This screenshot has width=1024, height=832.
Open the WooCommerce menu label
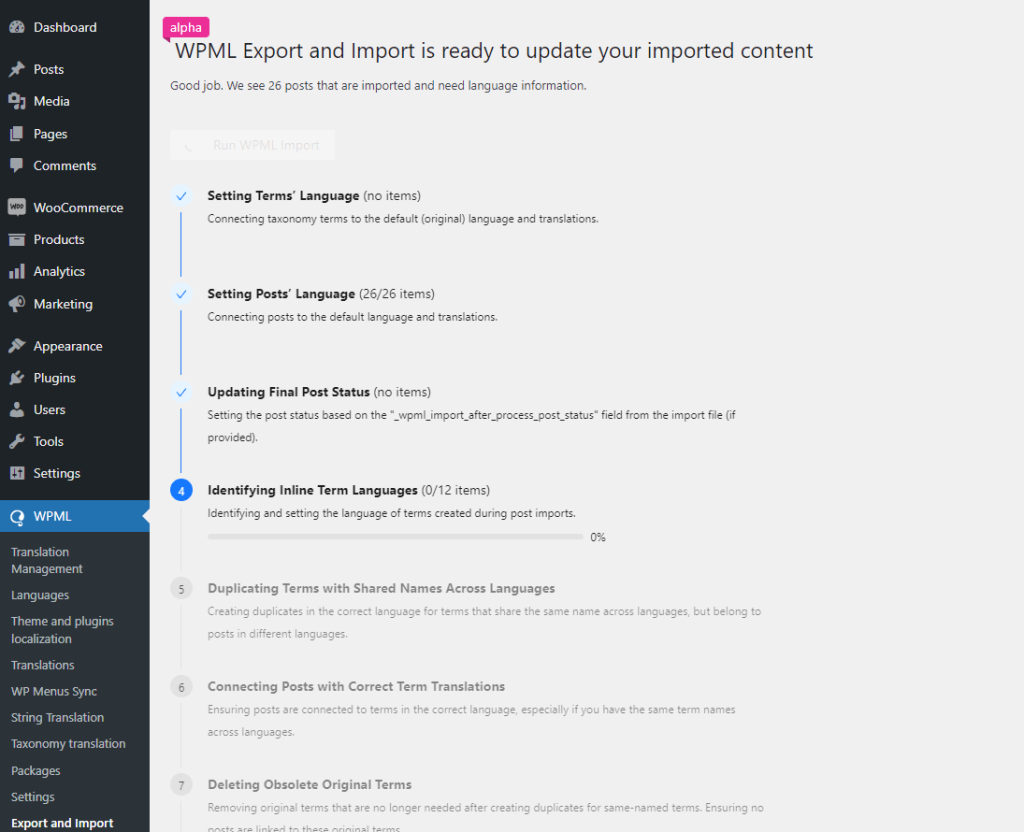[x=78, y=208]
